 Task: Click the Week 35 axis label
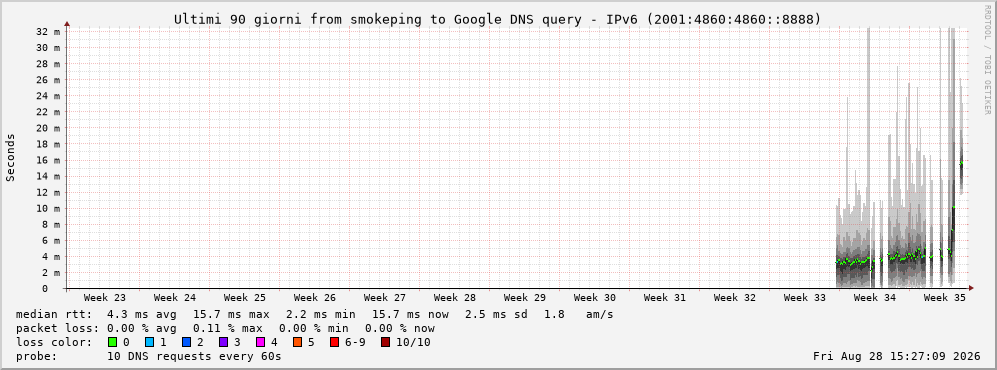pyautogui.click(x=944, y=298)
